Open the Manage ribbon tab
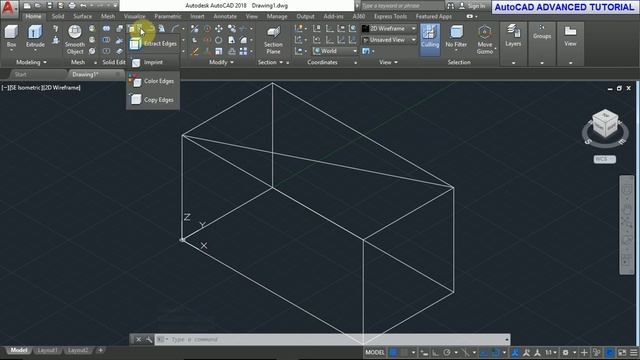The width and height of the screenshot is (640, 360). pos(277,16)
